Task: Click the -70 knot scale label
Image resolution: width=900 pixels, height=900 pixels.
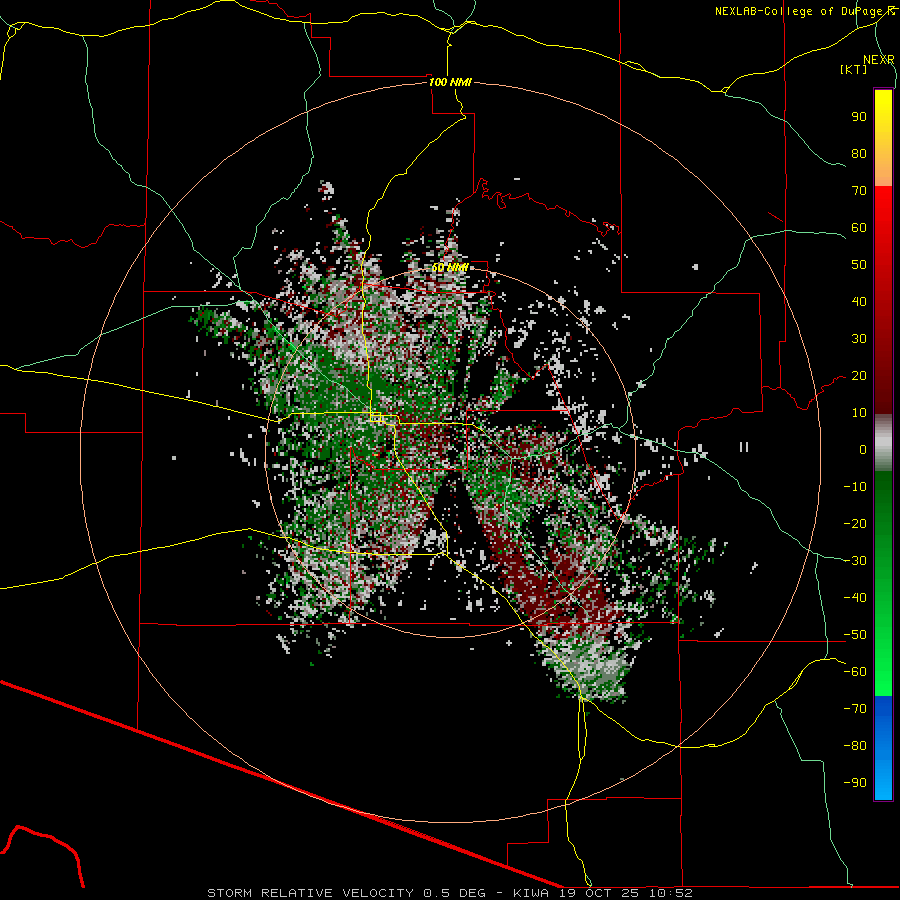Action: 855,709
